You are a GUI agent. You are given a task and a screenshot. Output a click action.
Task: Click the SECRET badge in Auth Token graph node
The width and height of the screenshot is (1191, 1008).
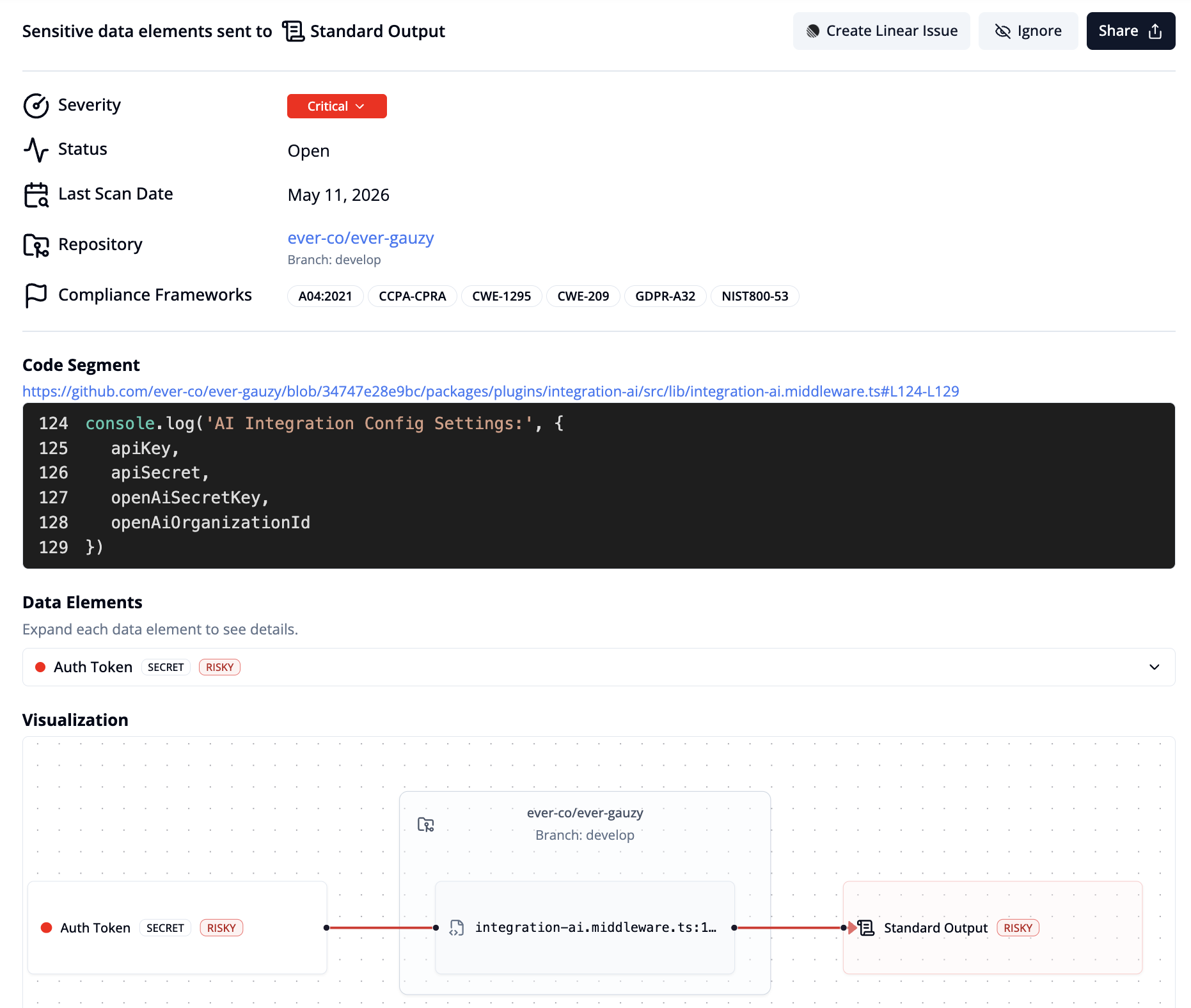click(x=165, y=928)
